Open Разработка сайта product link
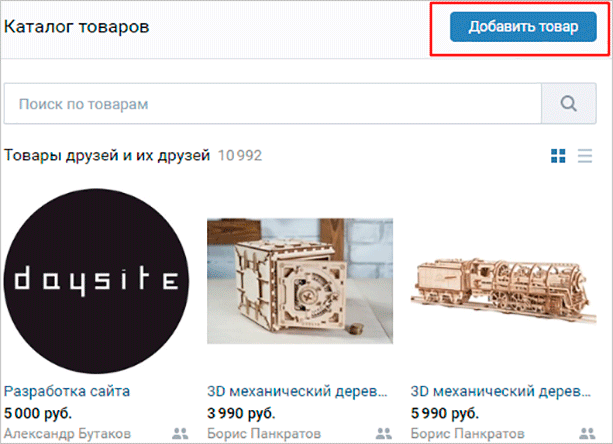 67,391
